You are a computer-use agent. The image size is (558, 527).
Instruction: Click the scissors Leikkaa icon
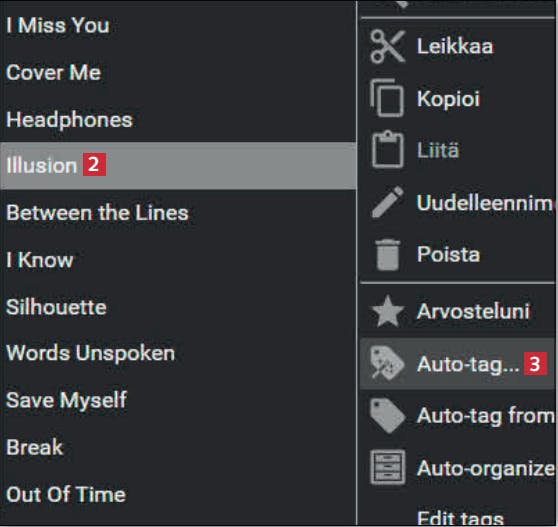tap(387, 47)
